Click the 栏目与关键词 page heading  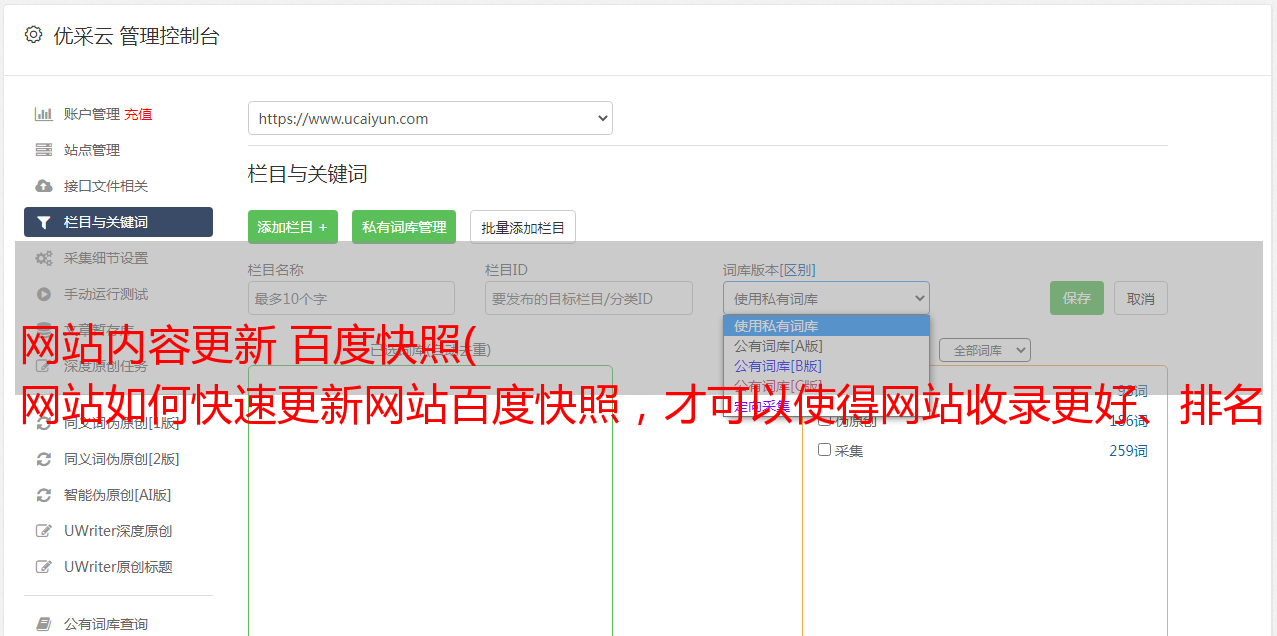[308, 174]
